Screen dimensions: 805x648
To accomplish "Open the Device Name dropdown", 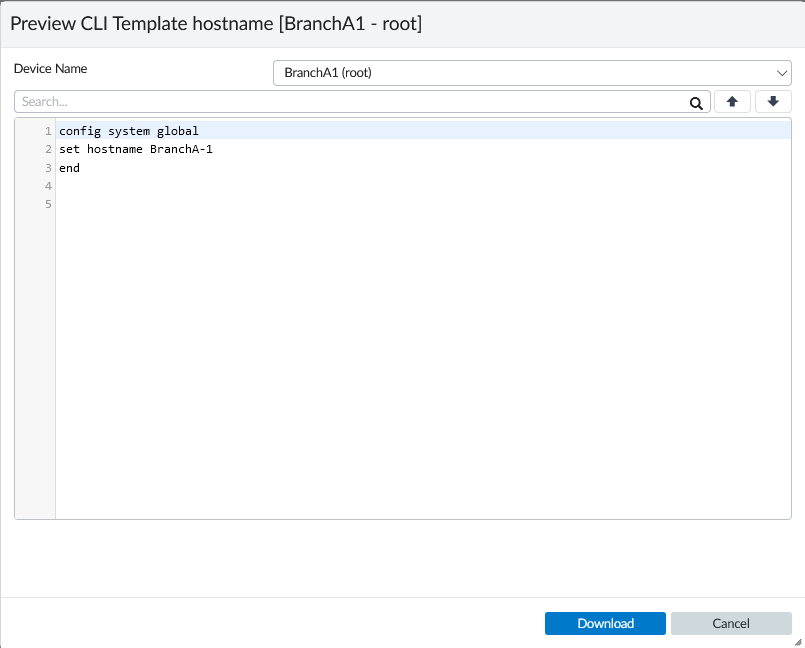I will pos(531,73).
